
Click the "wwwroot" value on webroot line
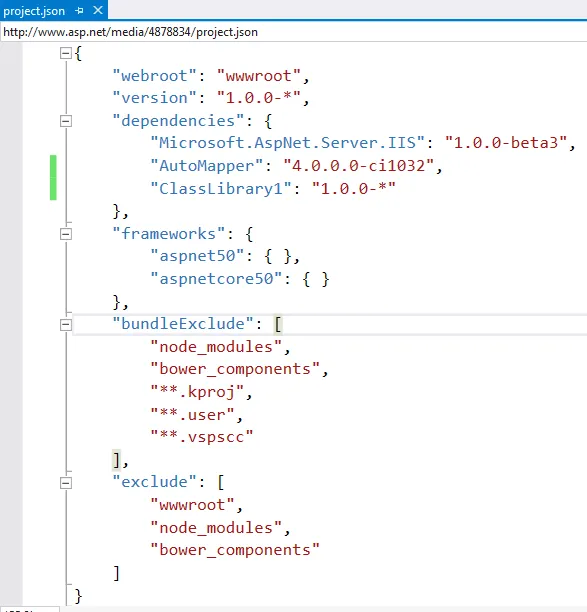tap(258, 76)
